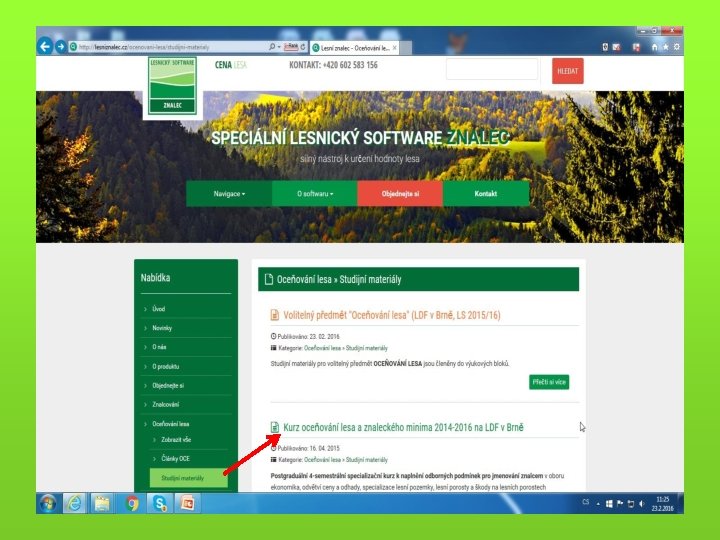
Task: Click the CENA LESA header link
Action: tap(231, 65)
